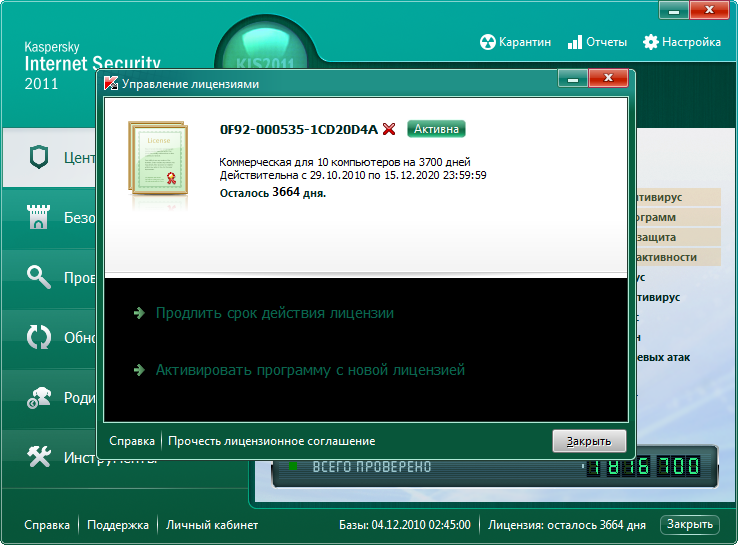Click the Настройка gear icon
738x545 pixels.
pyautogui.click(x=651, y=42)
